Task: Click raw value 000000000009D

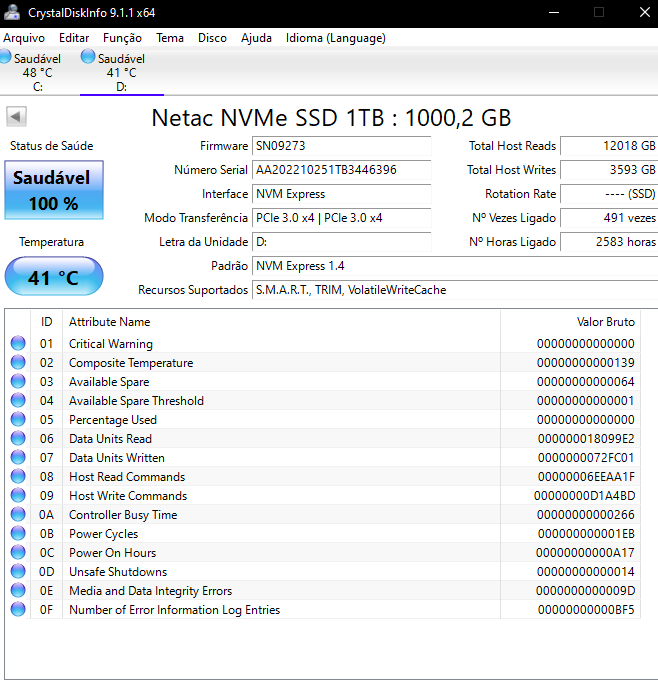Action: pyautogui.click(x=585, y=591)
